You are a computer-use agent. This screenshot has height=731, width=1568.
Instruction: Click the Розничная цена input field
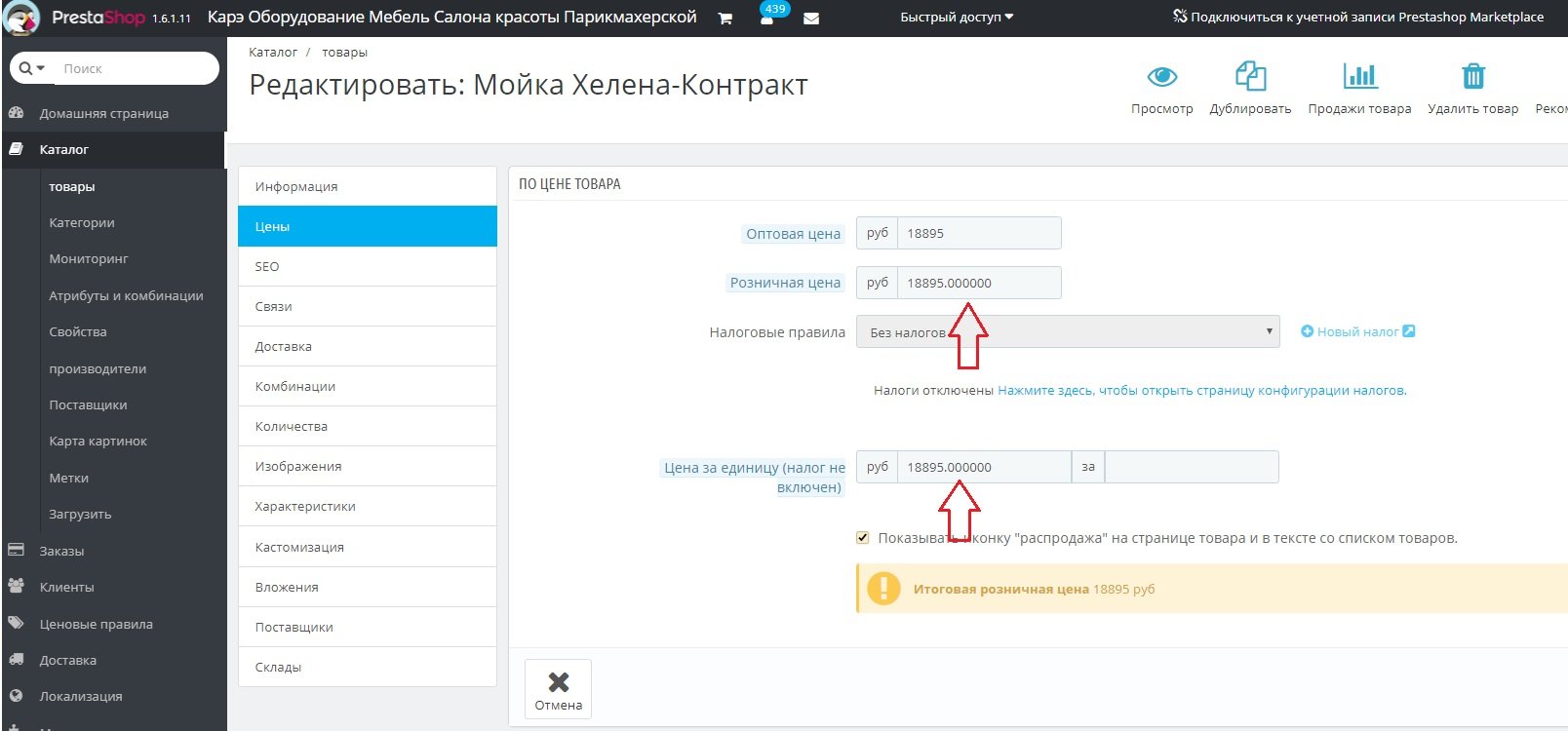979,283
